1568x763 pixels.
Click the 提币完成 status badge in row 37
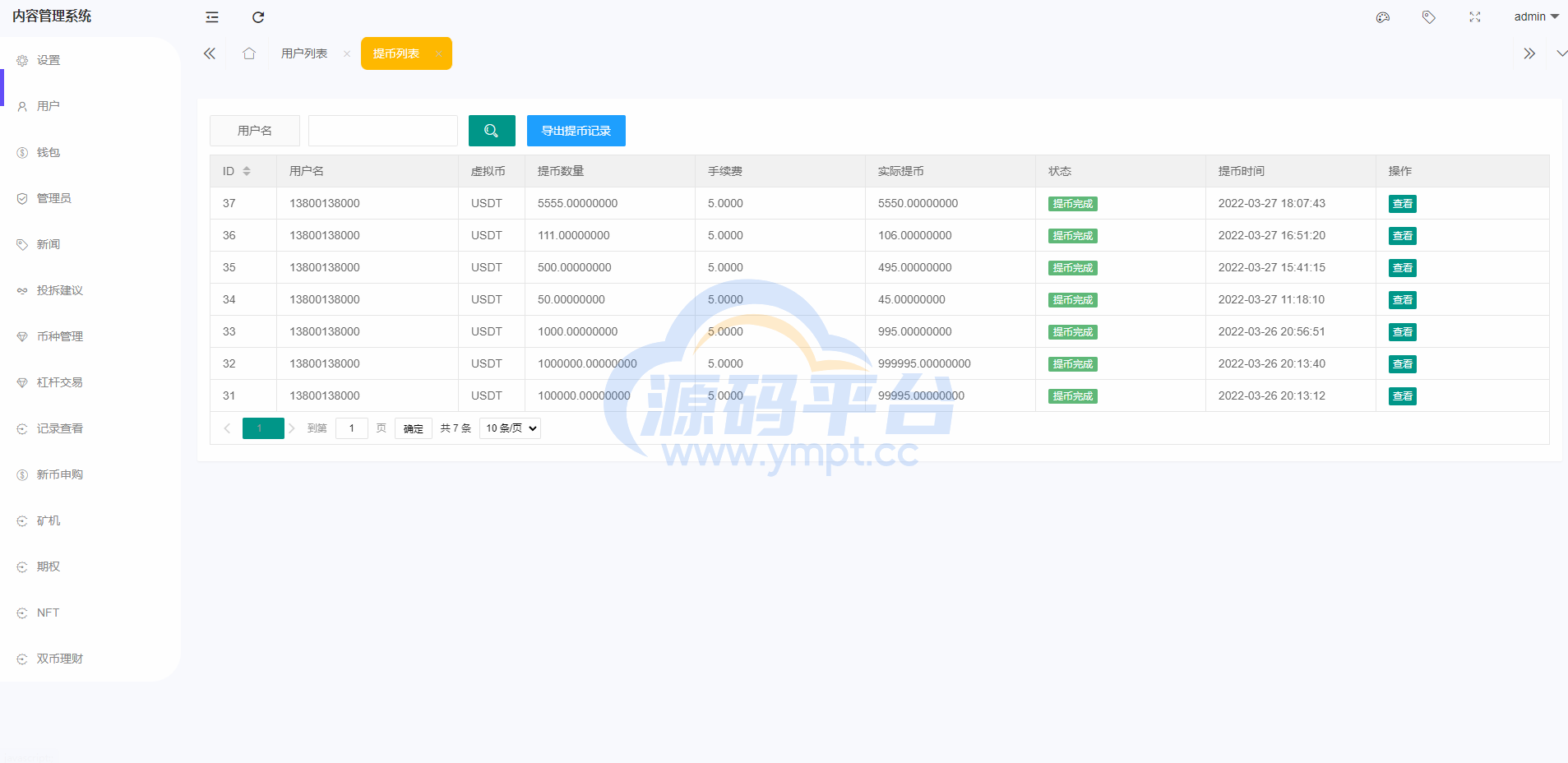pyautogui.click(x=1073, y=204)
